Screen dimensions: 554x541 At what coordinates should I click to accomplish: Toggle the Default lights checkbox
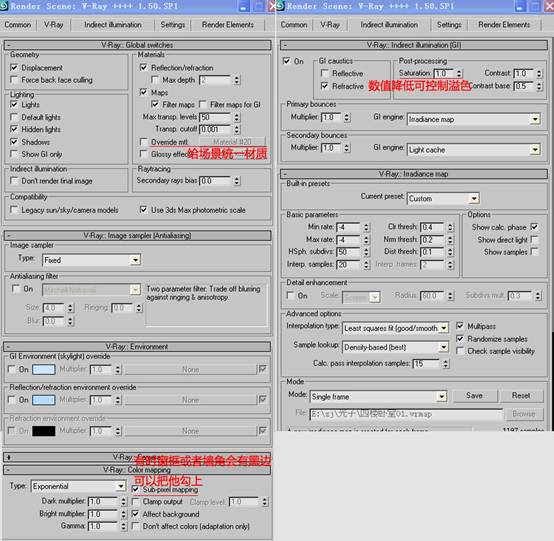[x=14, y=117]
